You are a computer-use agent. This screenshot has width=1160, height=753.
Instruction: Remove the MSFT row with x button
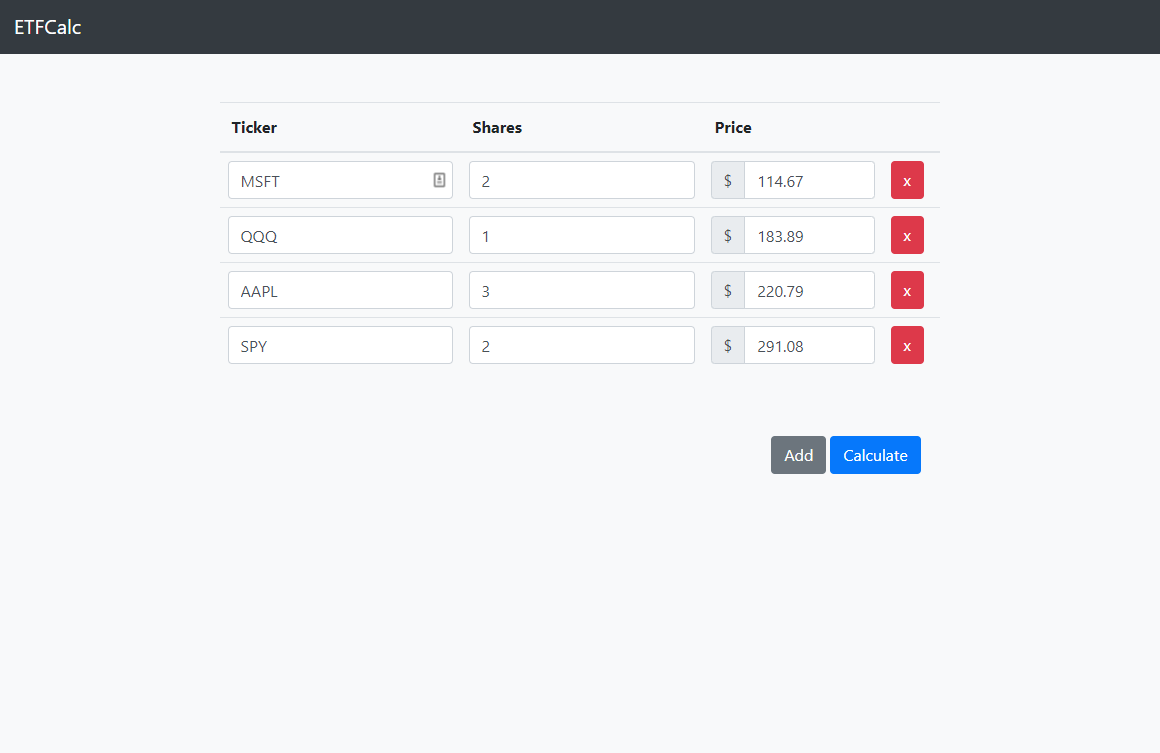(907, 180)
